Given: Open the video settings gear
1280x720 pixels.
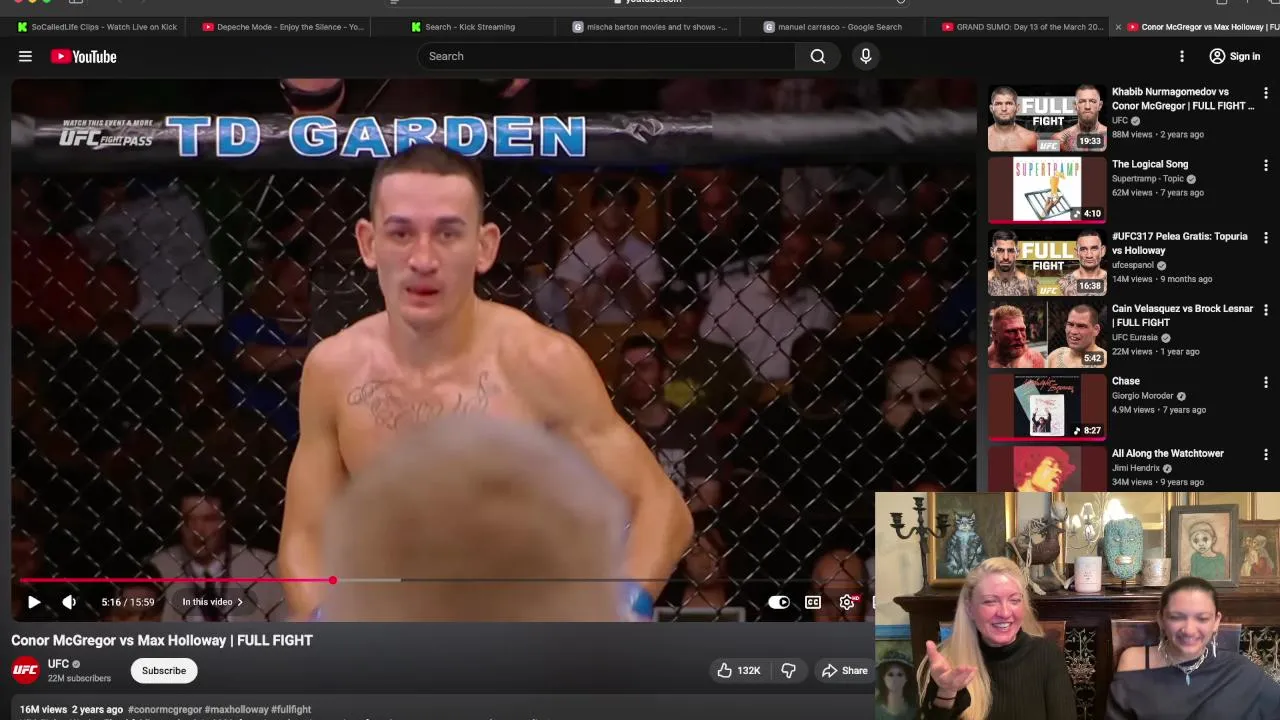Looking at the screenshot, I should tap(847, 602).
